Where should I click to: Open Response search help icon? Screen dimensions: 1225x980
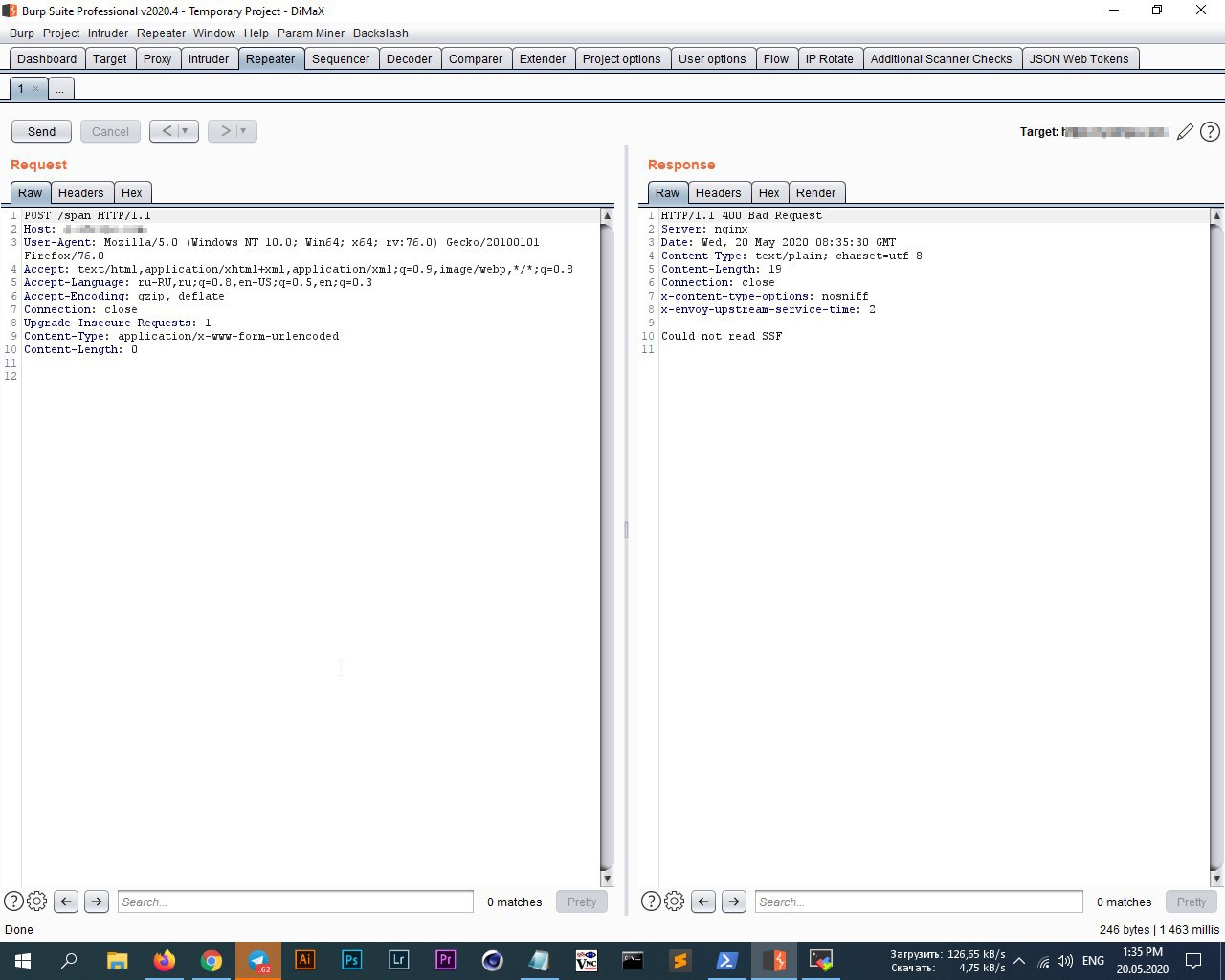tap(651, 902)
